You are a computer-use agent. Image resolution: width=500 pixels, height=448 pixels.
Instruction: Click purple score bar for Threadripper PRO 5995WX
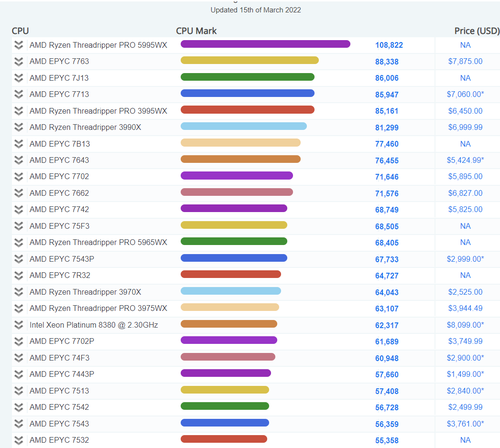coord(265,44)
